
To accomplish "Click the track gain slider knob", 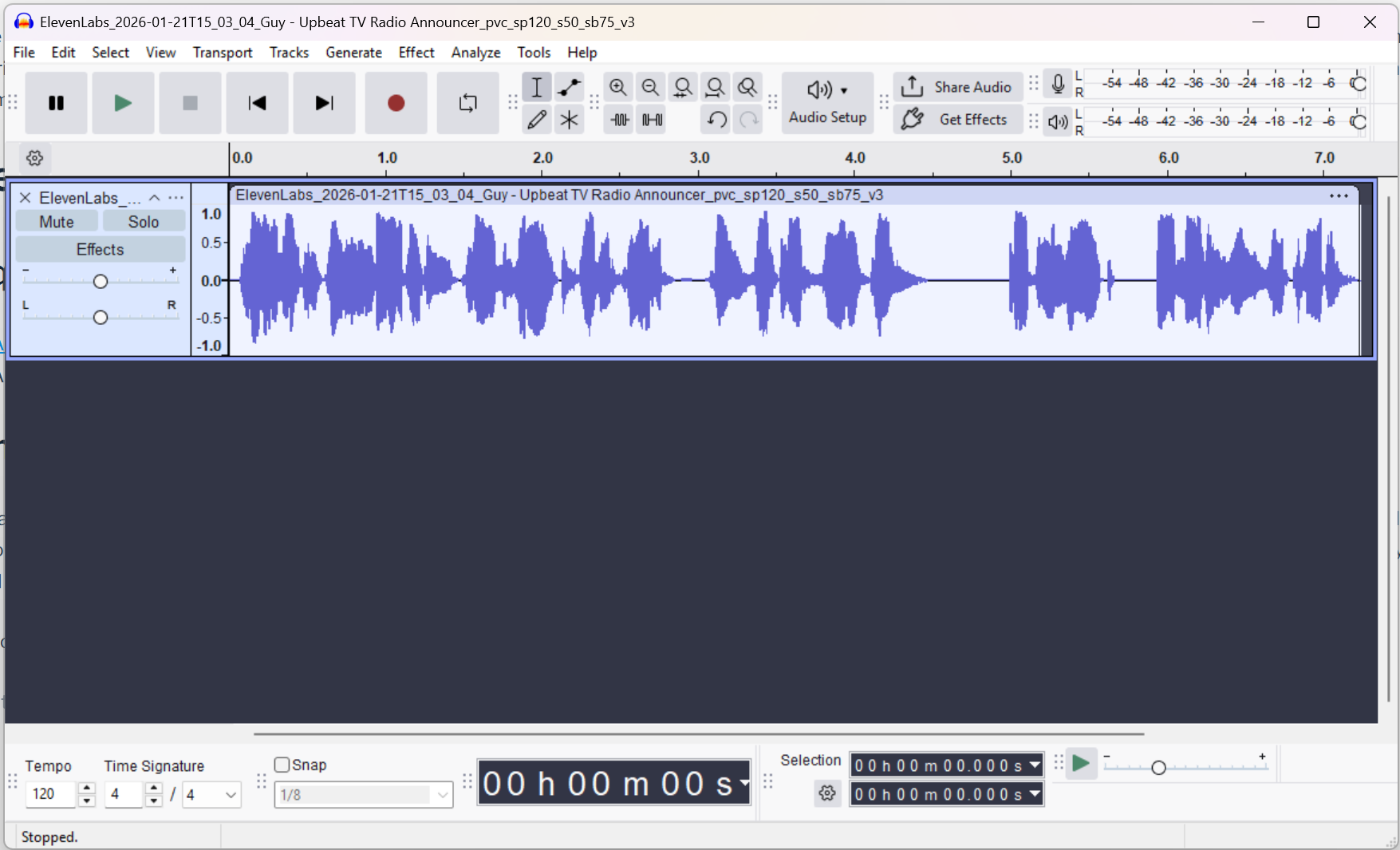I will (x=101, y=282).
